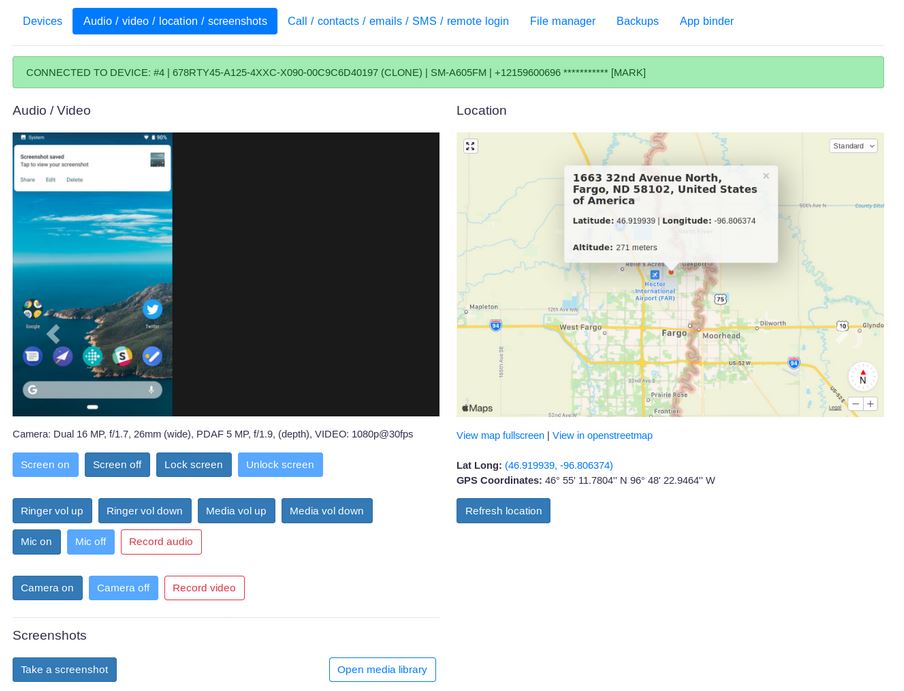Tap the microphone icon in Google search bar
Image resolution: width=904 pixels, height=691 pixels.
151,390
